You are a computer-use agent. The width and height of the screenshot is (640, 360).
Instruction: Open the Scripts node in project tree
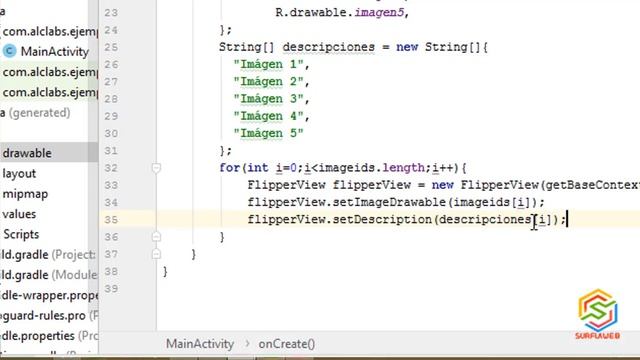(x=21, y=234)
